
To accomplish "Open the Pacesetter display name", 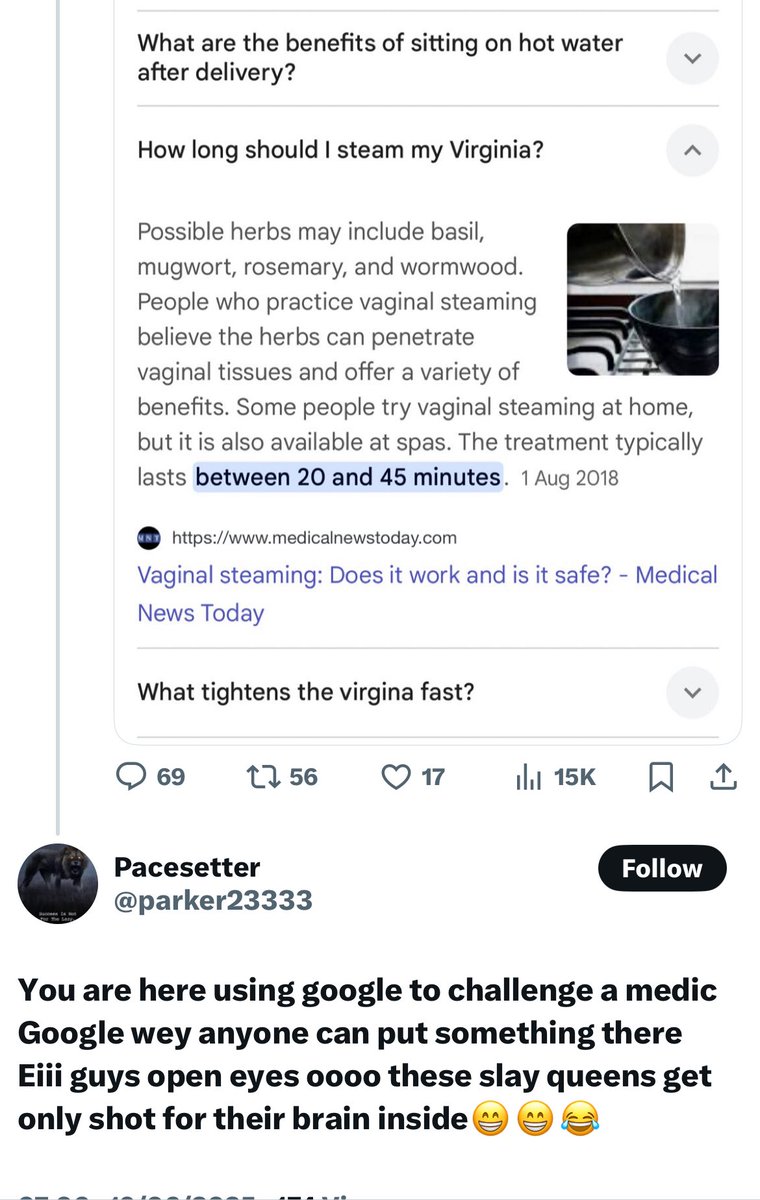I will pos(187,866).
